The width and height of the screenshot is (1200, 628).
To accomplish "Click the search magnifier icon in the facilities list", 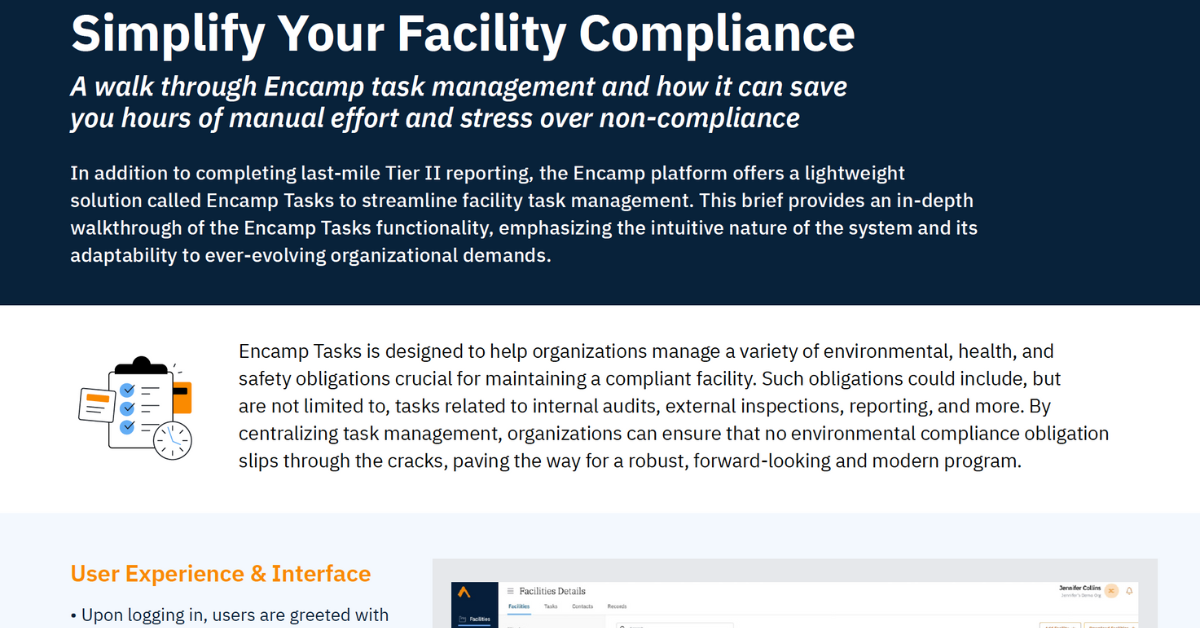I will pos(621,626).
